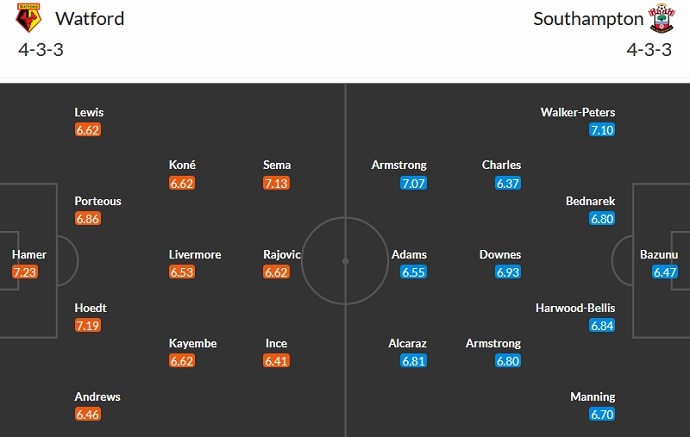Click Hoedt's 7.19 rating badge
Screen dimensions: 690x437
[88, 326]
